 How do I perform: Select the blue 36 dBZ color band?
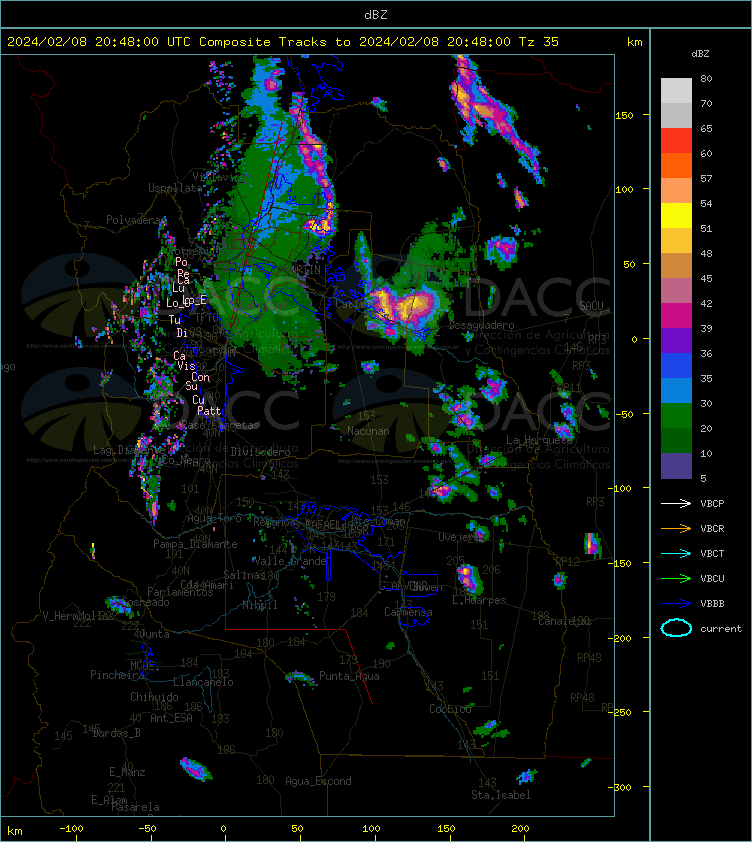click(676, 365)
